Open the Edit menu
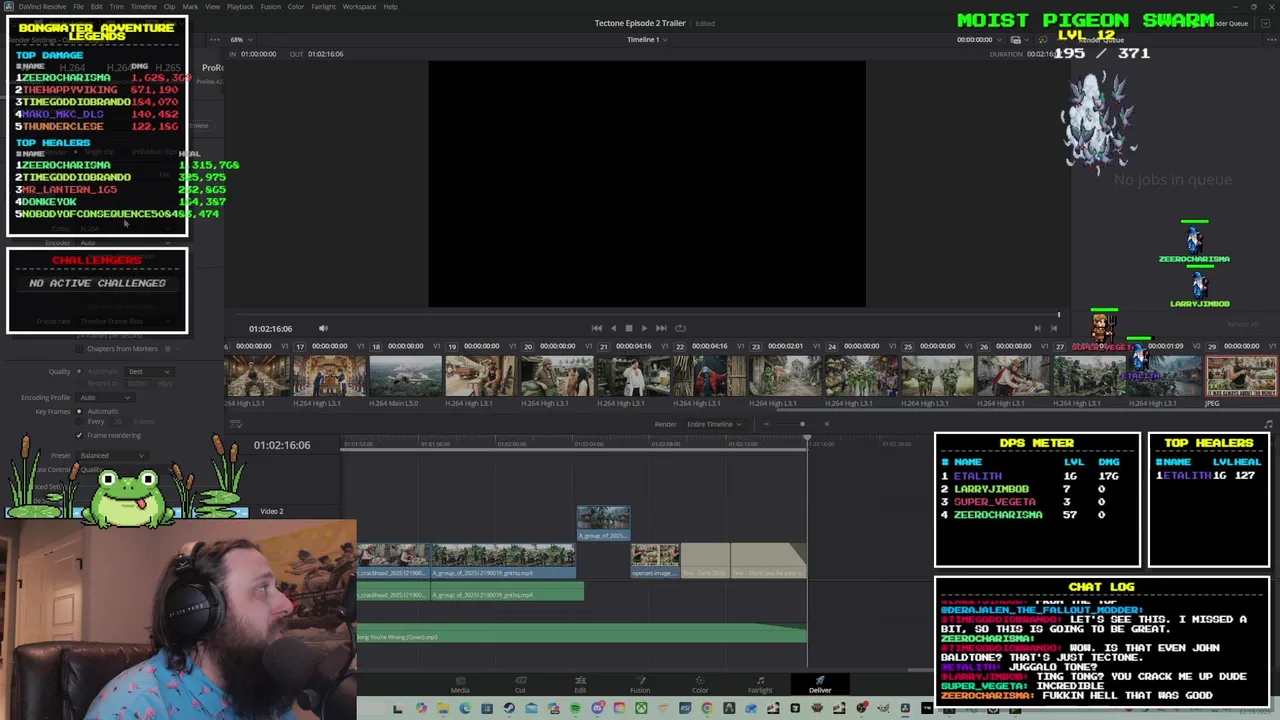 click(97, 6)
